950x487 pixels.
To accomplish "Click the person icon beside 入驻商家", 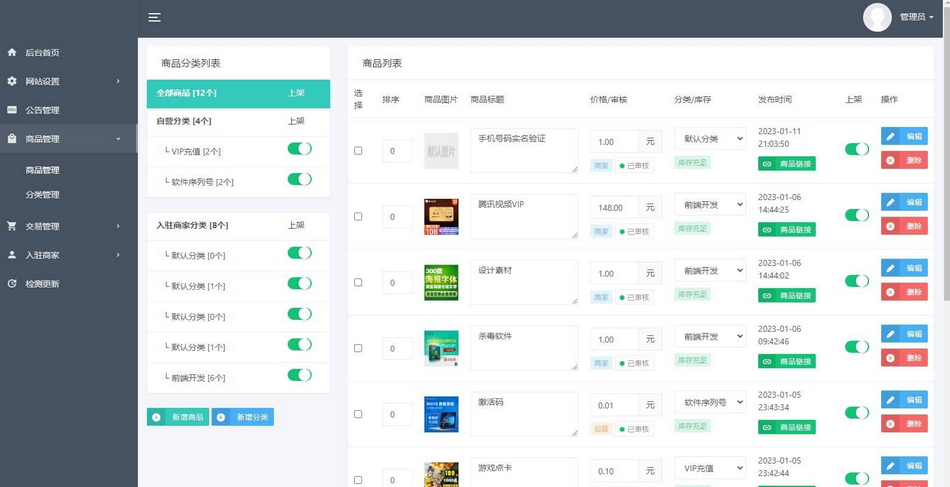I will tap(12, 255).
